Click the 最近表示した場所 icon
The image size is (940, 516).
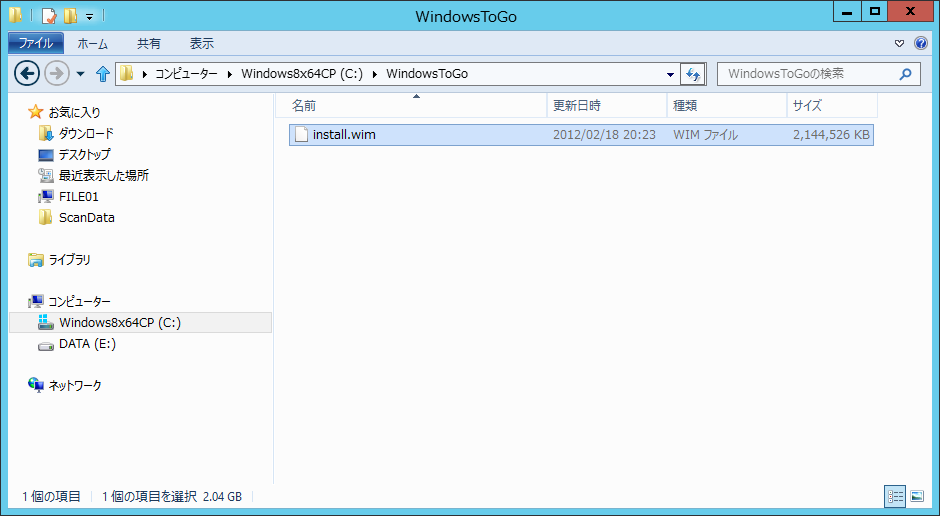point(46,176)
